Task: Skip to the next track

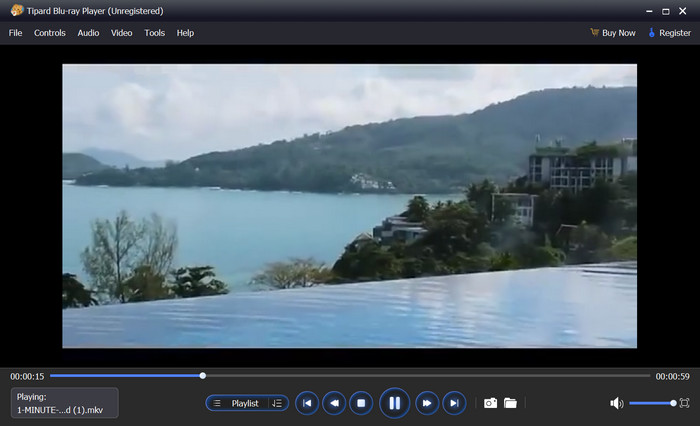Action: coord(454,403)
